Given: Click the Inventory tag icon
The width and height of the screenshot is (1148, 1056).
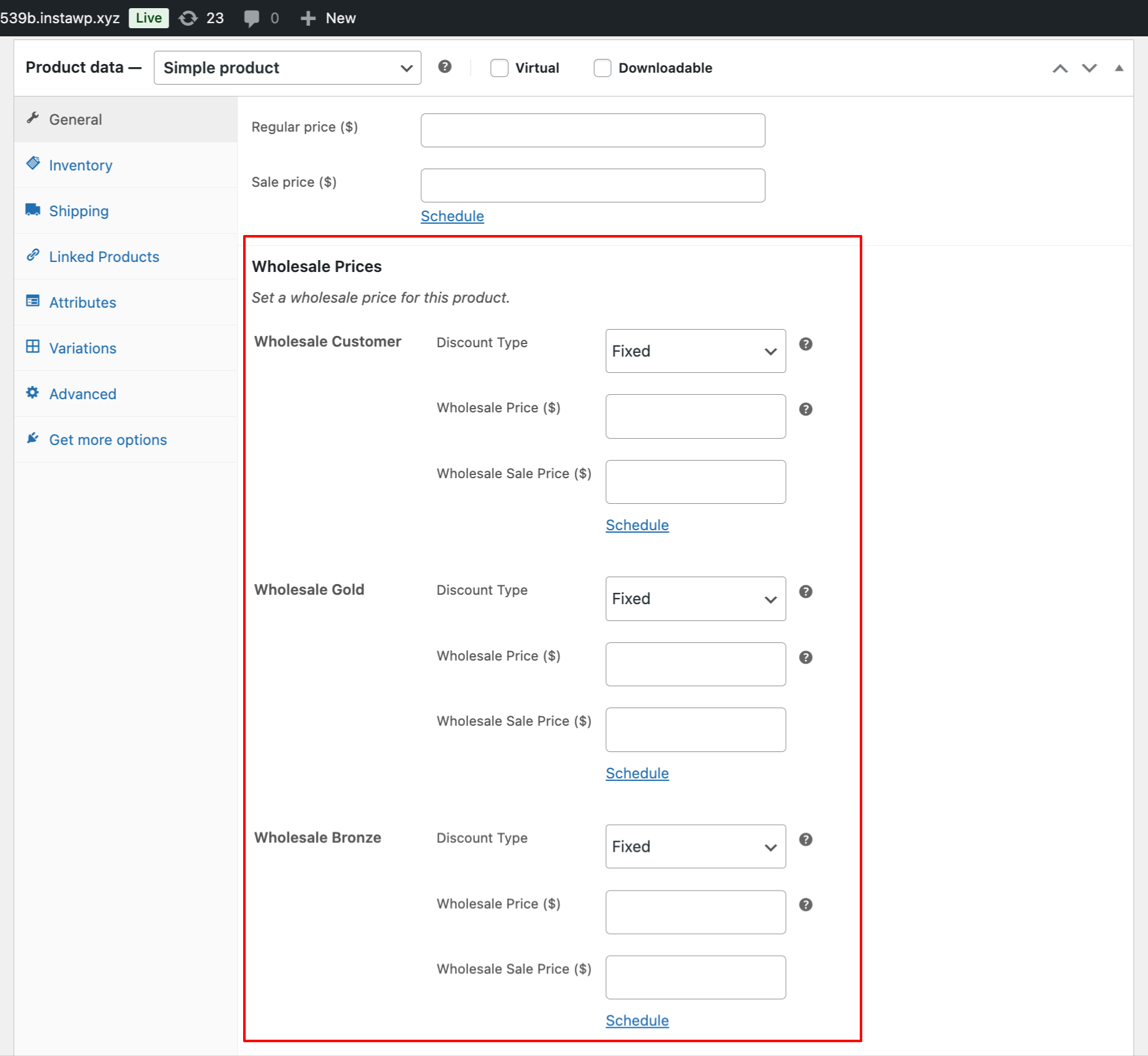Looking at the screenshot, I should tap(33, 164).
